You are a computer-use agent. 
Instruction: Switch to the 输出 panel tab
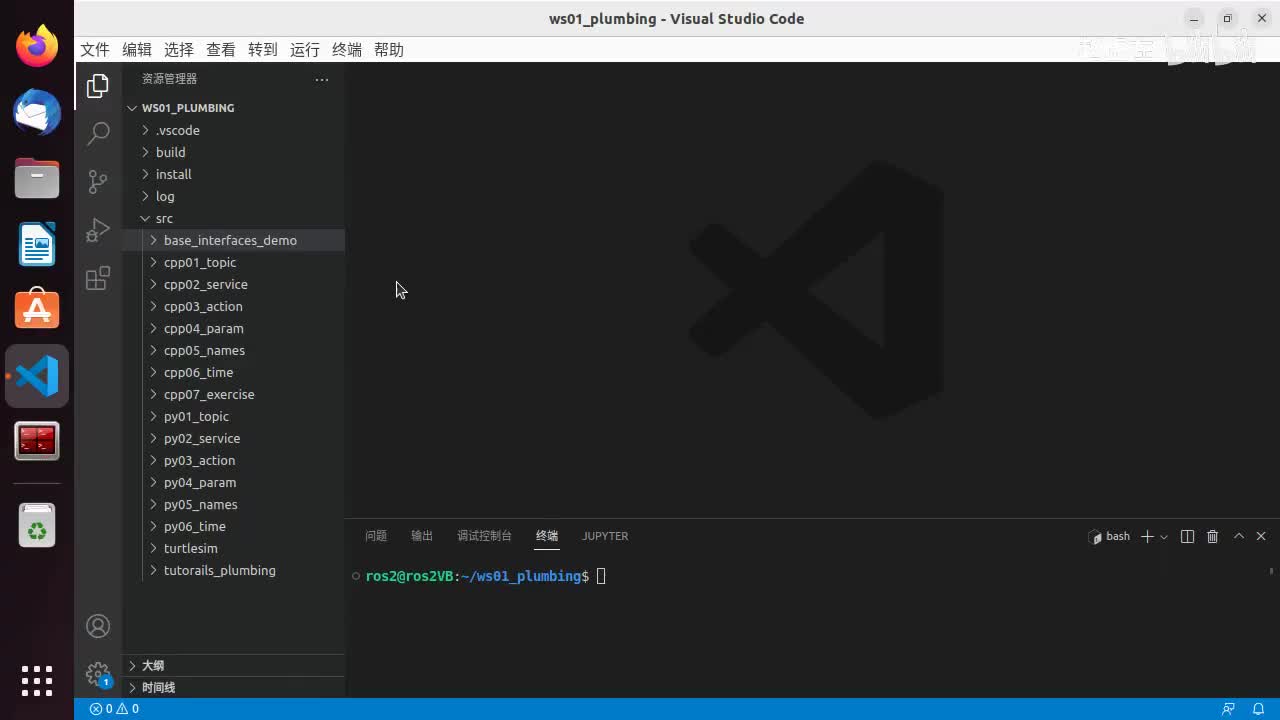pyautogui.click(x=422, y=536)
